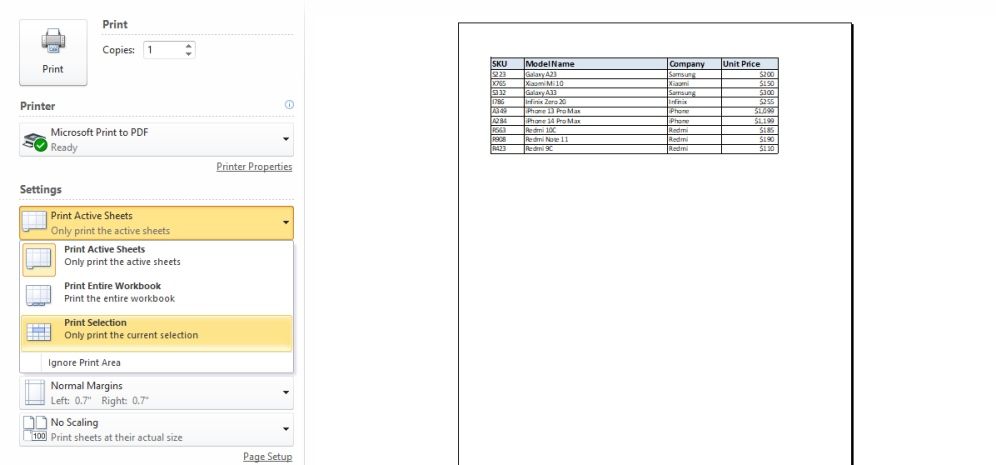The height and width of the screenshot is (465, 996).
Task: Click into the Copies number field
Action: tap(164, 50)
